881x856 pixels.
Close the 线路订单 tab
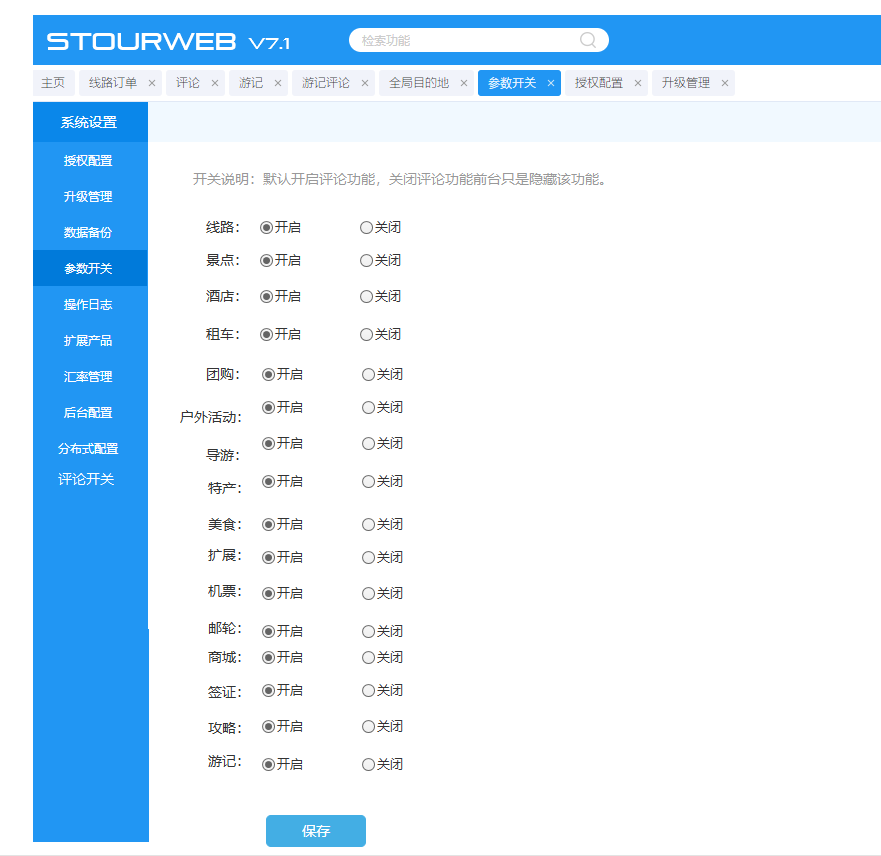(152, 83)
